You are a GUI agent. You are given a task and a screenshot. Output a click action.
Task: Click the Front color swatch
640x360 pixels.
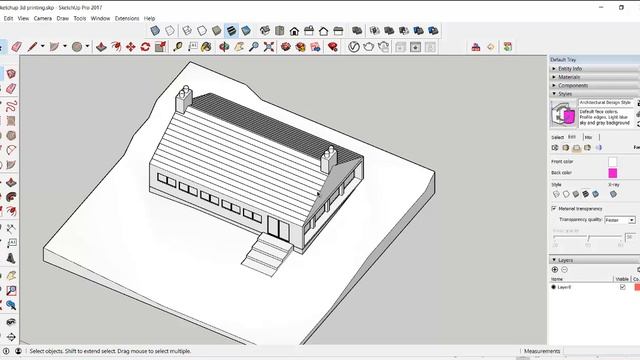613,162
